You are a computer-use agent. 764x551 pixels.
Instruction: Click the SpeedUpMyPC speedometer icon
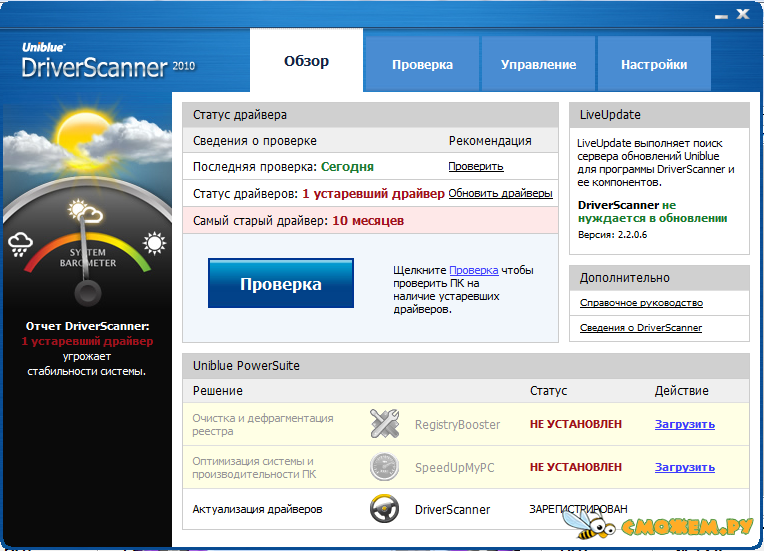click(x=384, y=466)
